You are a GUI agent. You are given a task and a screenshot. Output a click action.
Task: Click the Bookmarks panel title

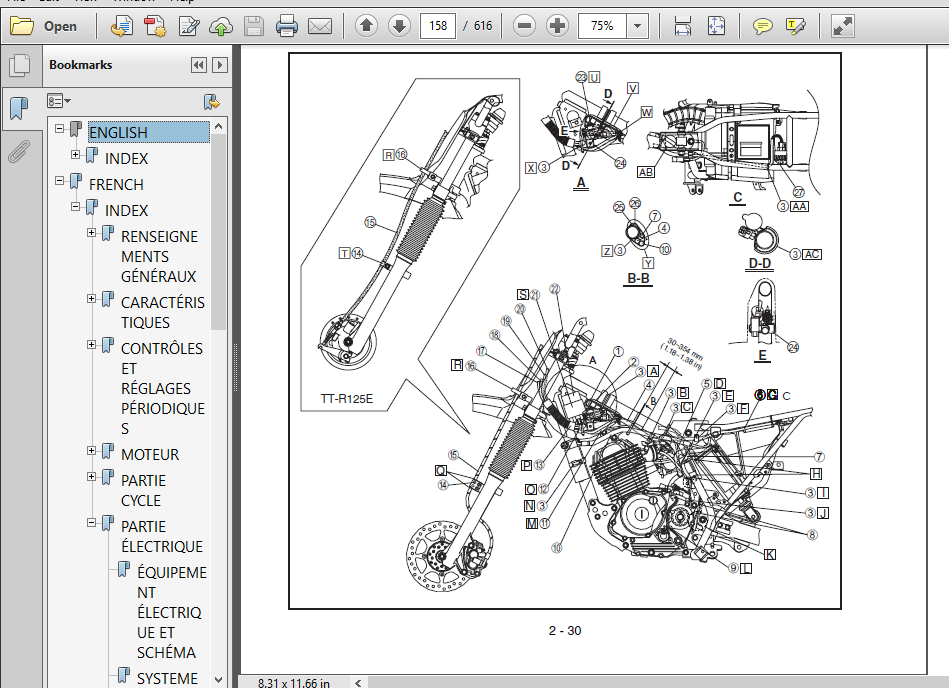(80, 65)
